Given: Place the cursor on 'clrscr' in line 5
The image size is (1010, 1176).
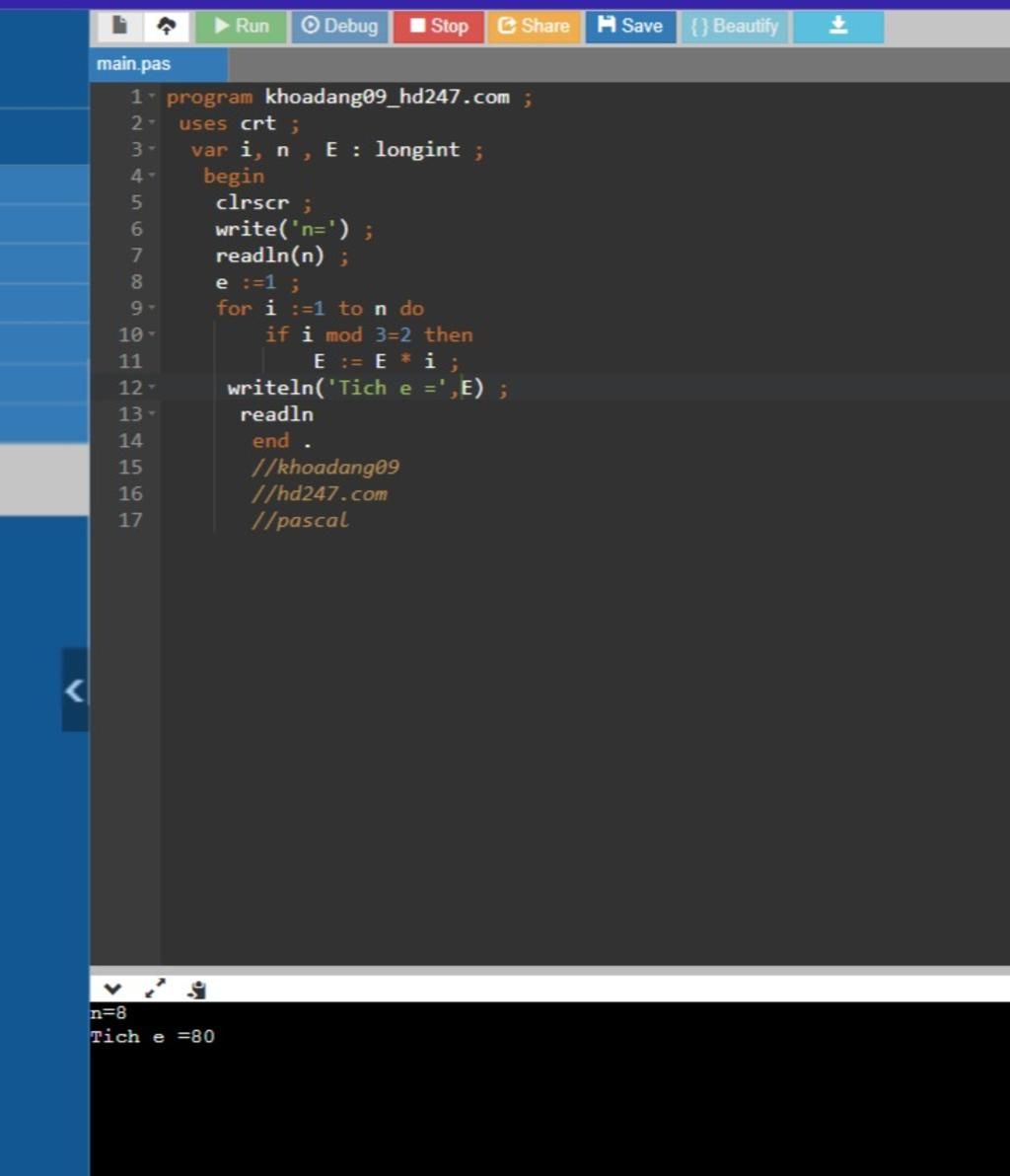Looking at the screenshot, I should pos(252,202).
